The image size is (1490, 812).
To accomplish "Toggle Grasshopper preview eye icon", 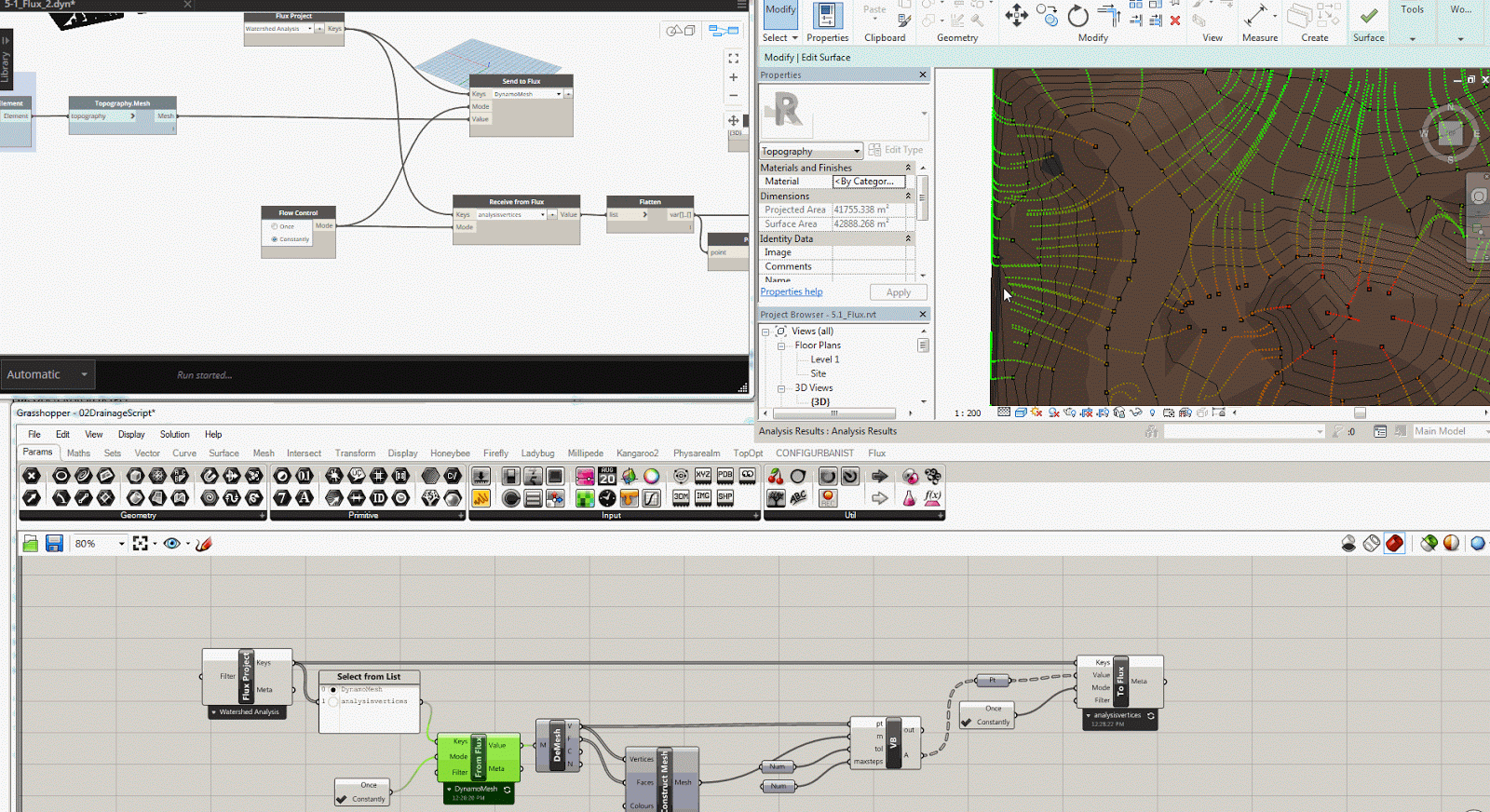I will click(171, 544).
